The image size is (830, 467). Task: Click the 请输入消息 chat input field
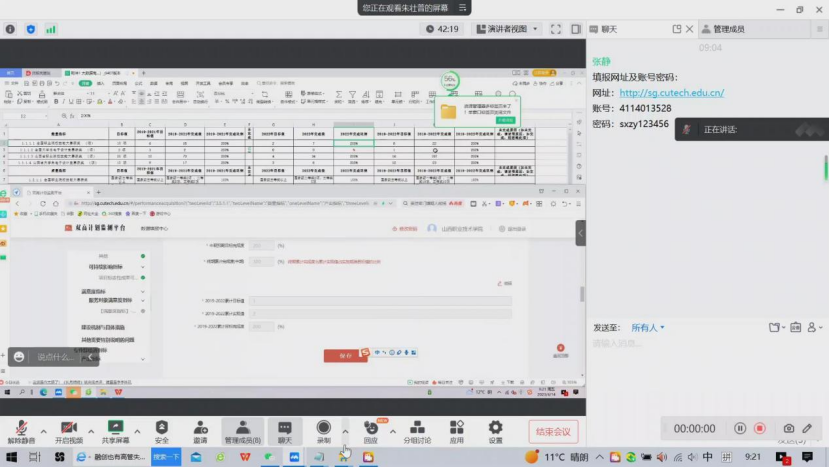700,344
